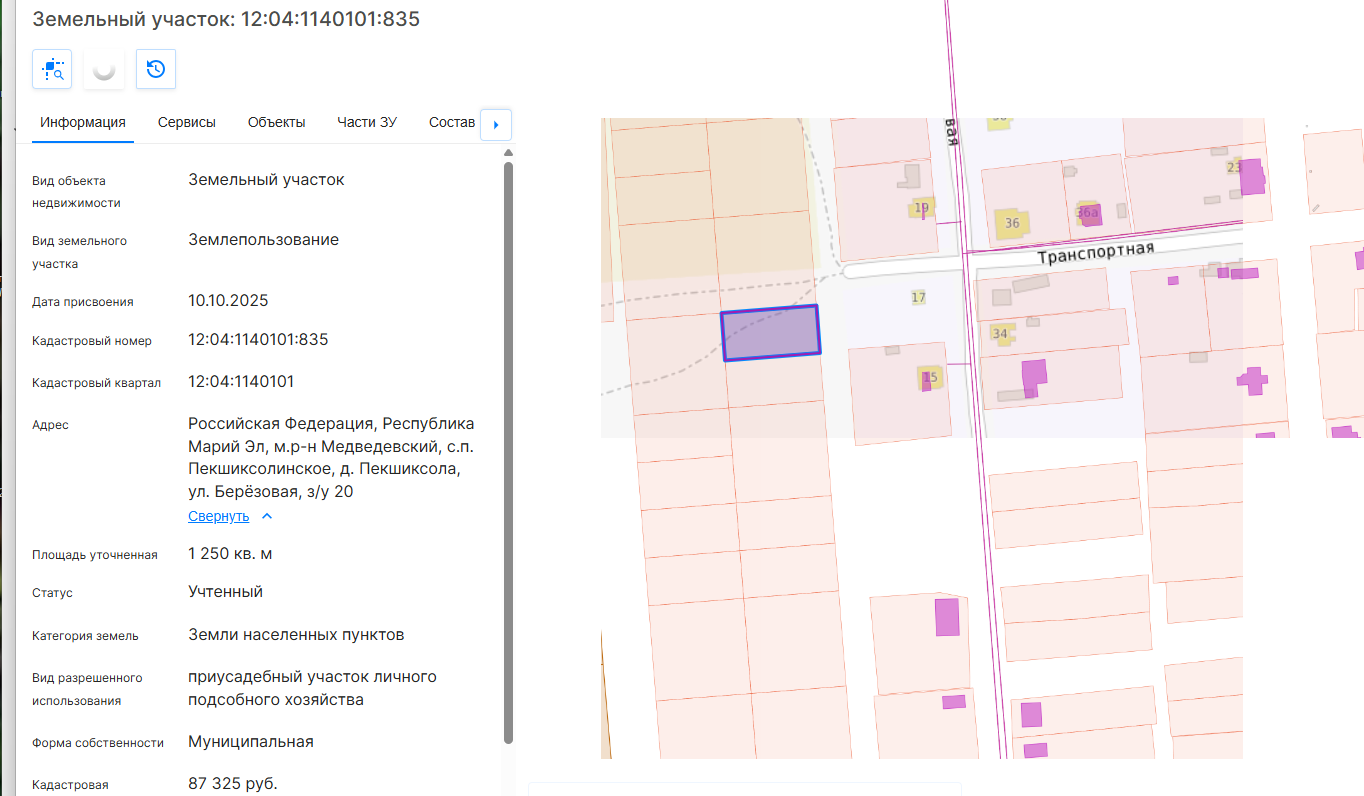Click the Площадь уточненная field label
Viewport: 1364px width, 796px height.
pos(95,555)
